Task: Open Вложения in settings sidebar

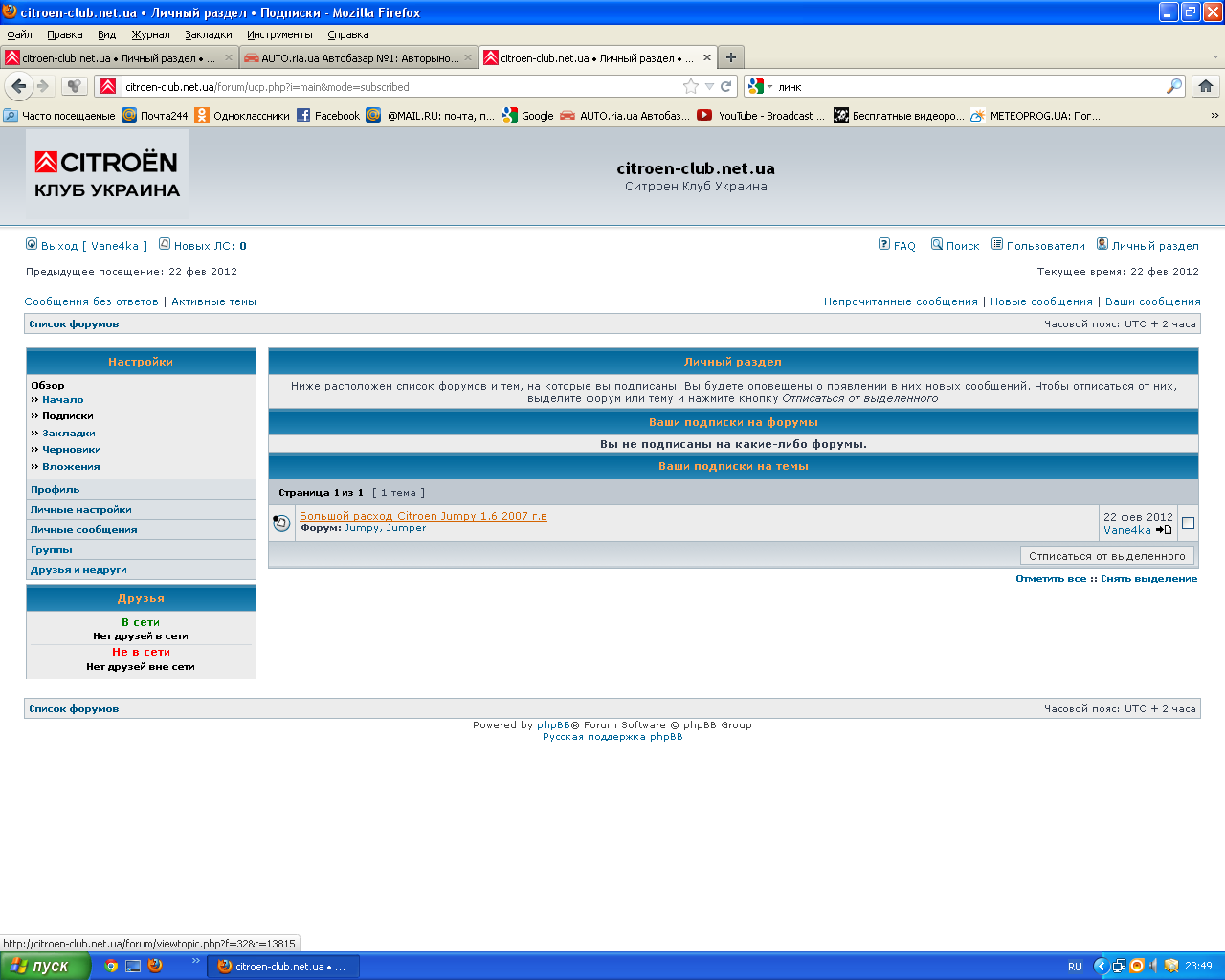Action: [71, 467]
